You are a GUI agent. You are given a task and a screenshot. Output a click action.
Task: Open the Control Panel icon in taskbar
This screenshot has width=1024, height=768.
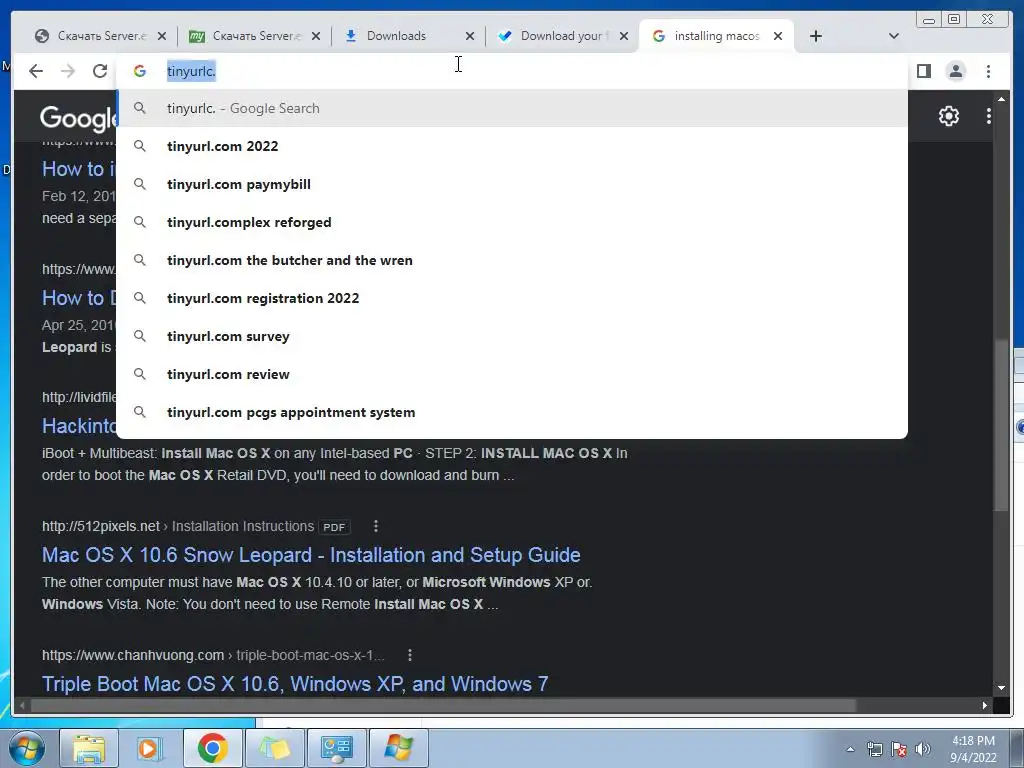336,748
